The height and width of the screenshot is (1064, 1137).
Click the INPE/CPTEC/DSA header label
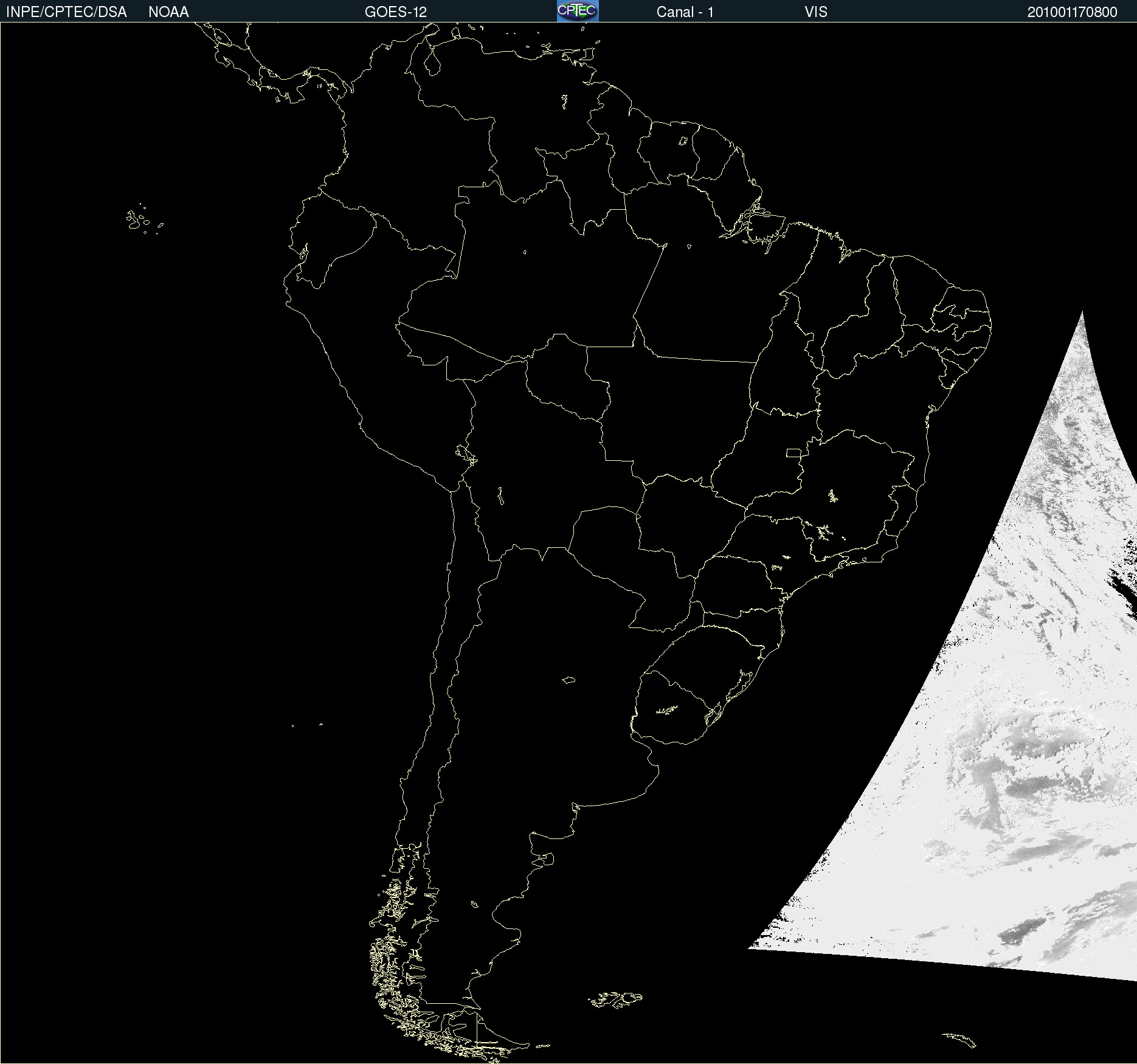66,12
